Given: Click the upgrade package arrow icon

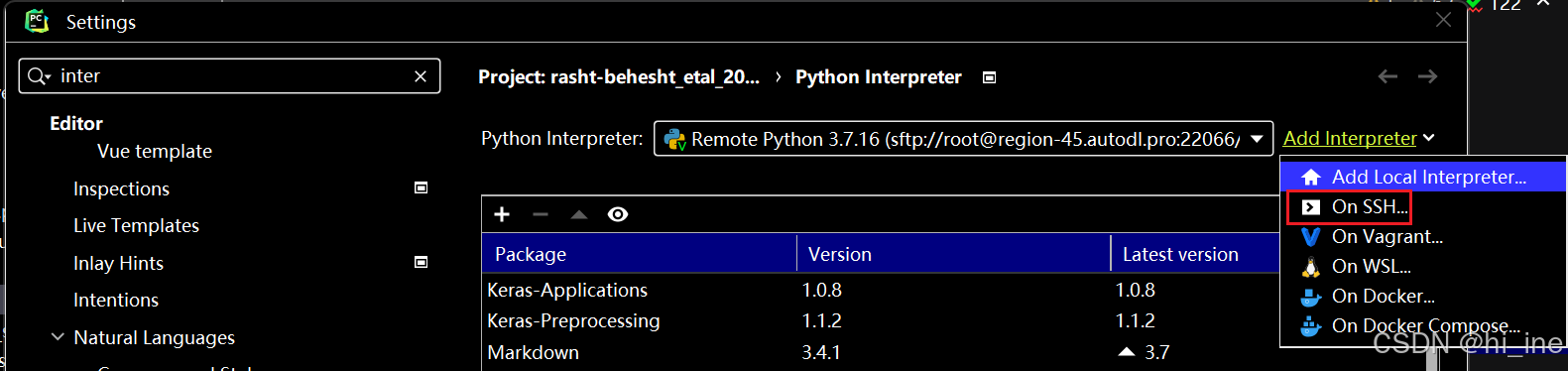Looking at the screenshot, I should pyautogui.click(x=579, y=214).
